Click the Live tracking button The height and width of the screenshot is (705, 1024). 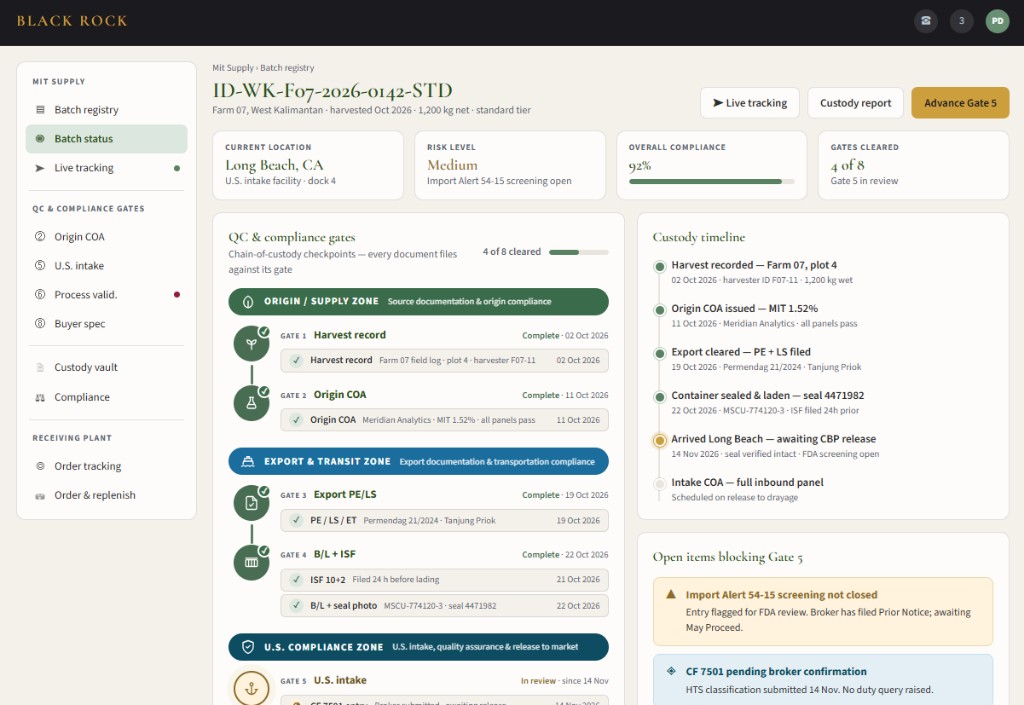tap(750, 103)
